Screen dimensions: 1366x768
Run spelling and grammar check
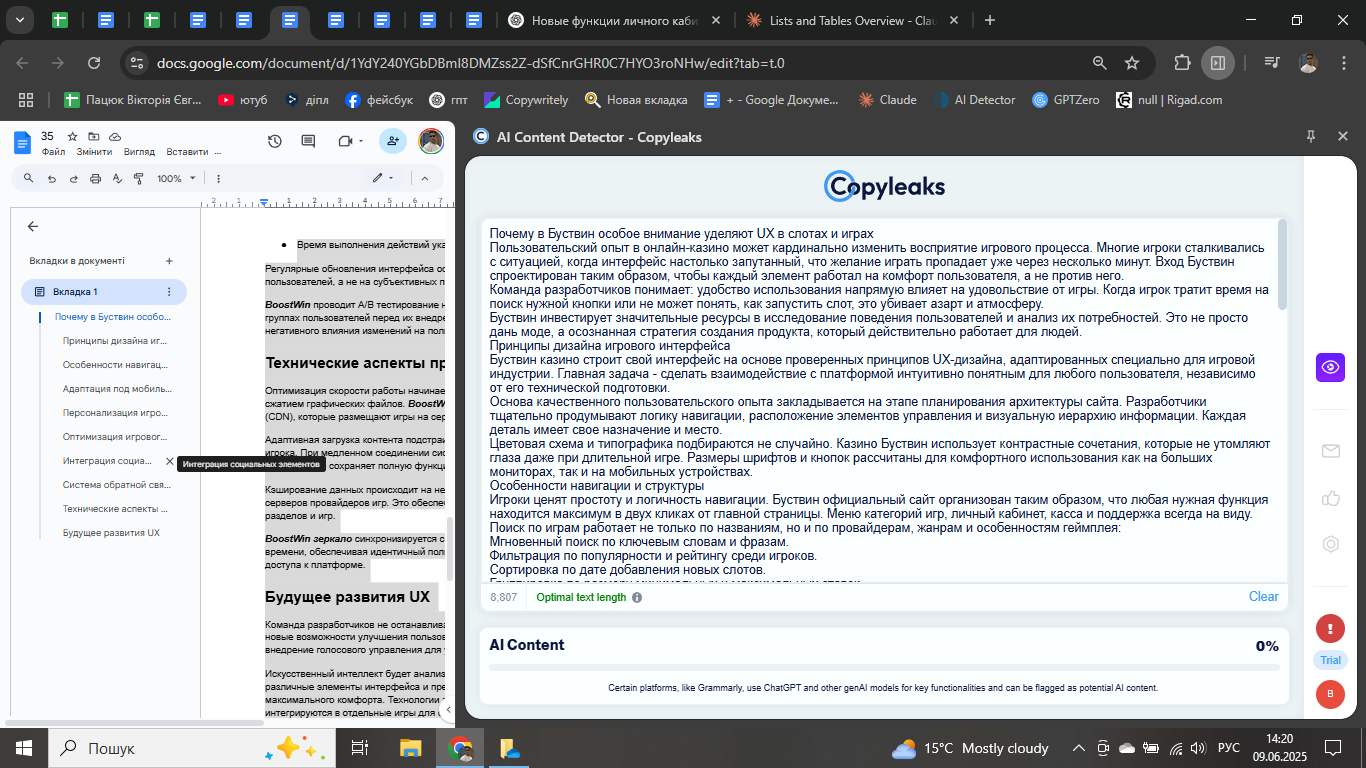pyautogui.click(x=117, y=178)
